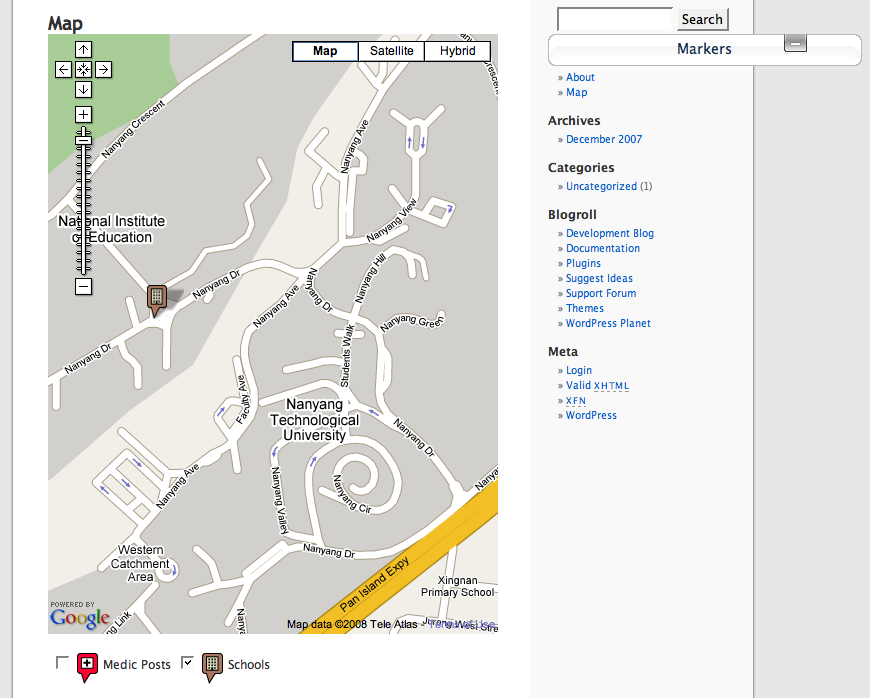Click the Search button
The image size is (870, 698).
[x=702, y=19]
